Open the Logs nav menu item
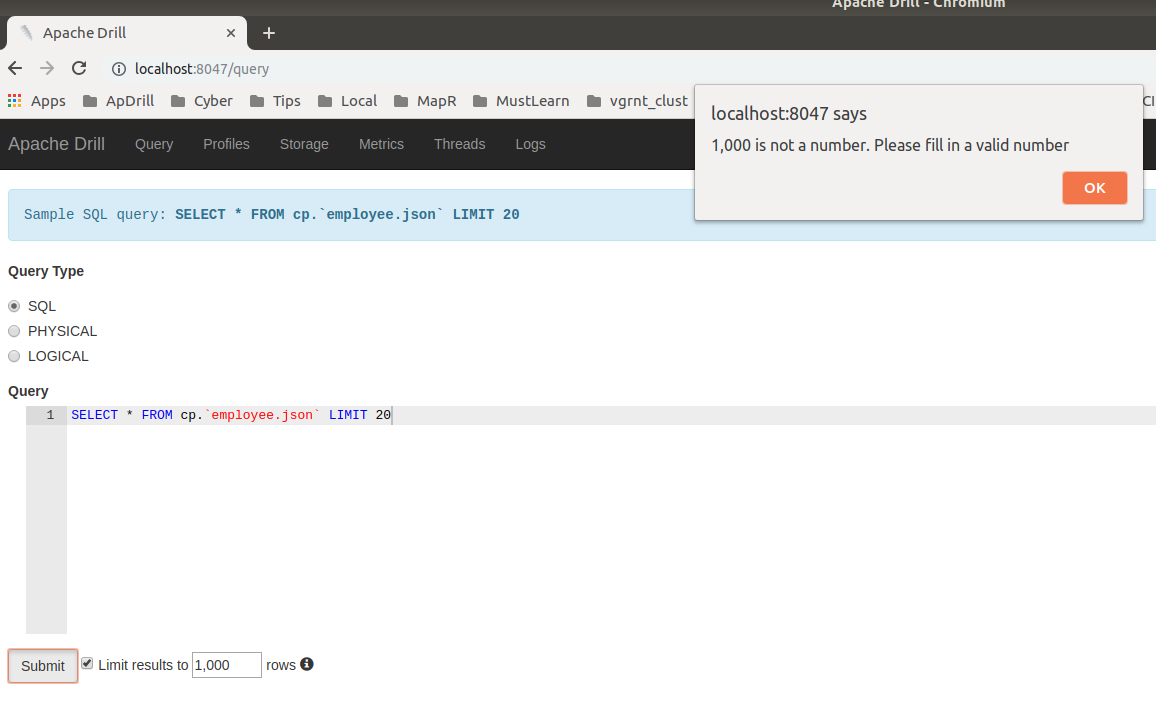 pyautogui.click(x=530, y=144)
